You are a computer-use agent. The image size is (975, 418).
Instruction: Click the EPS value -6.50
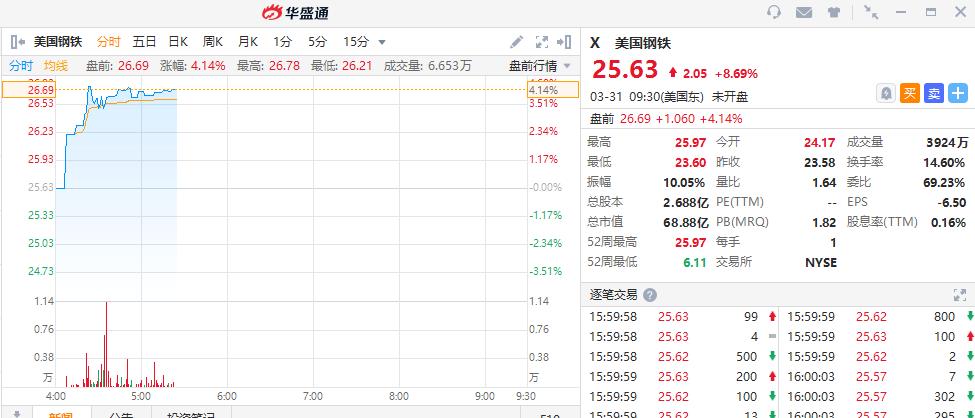(x=952, y=202)
